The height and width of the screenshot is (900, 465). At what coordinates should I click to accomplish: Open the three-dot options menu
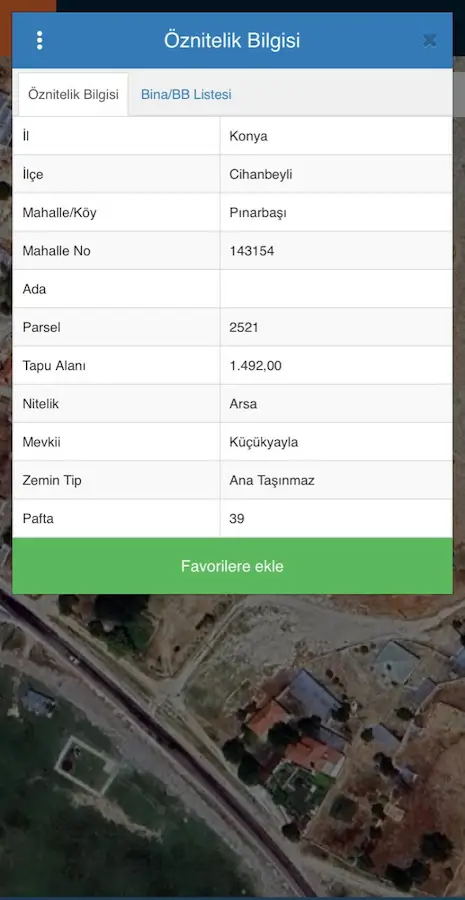pyautogui.click(x=39, y=40)
